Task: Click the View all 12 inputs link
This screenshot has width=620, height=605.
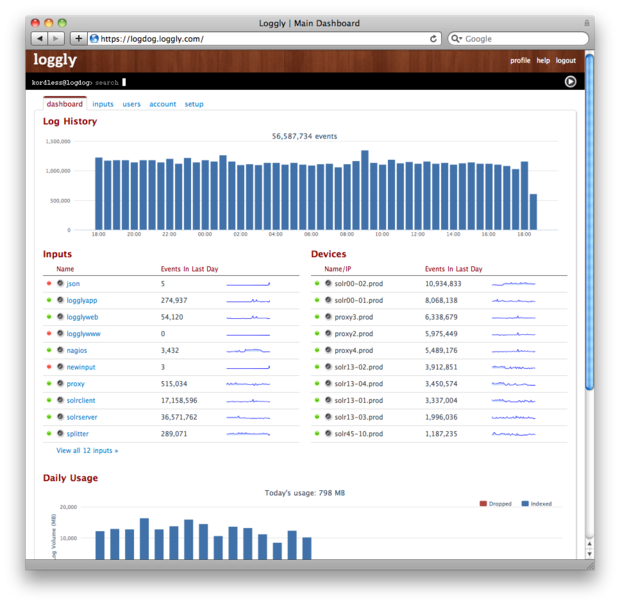Action: point(87,451)
